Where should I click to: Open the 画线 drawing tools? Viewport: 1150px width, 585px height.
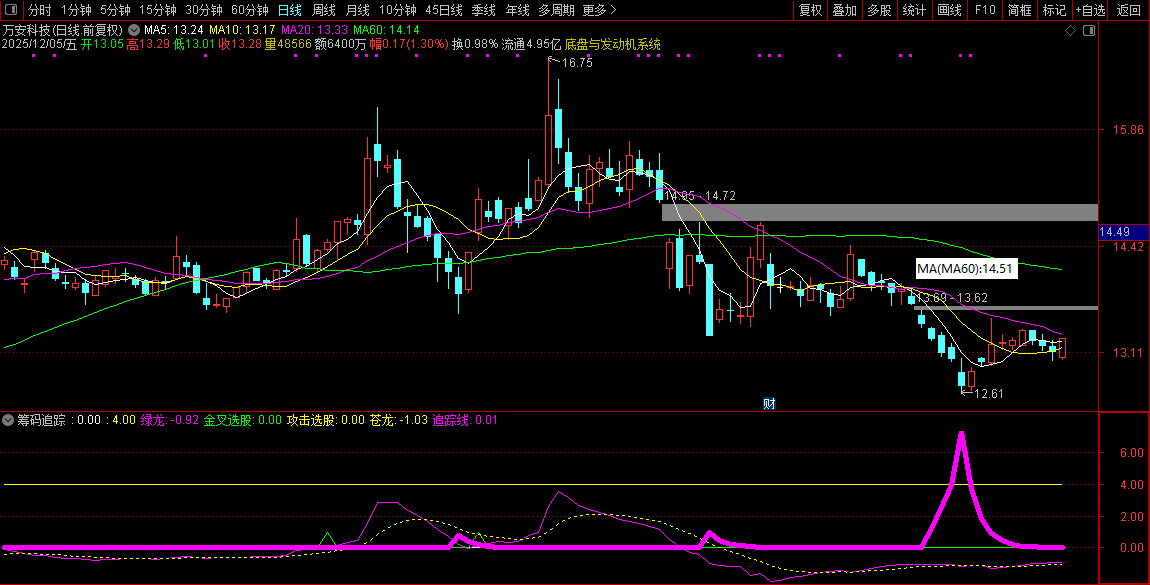(x=949, y=10)
